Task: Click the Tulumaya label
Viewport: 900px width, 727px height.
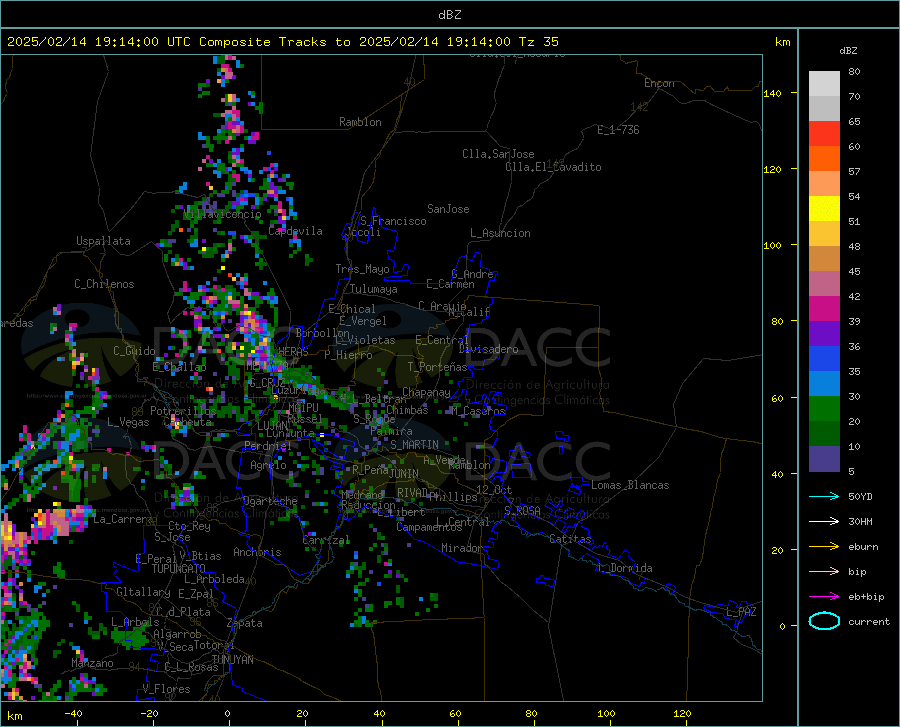Action: click(x=374, y=289)
